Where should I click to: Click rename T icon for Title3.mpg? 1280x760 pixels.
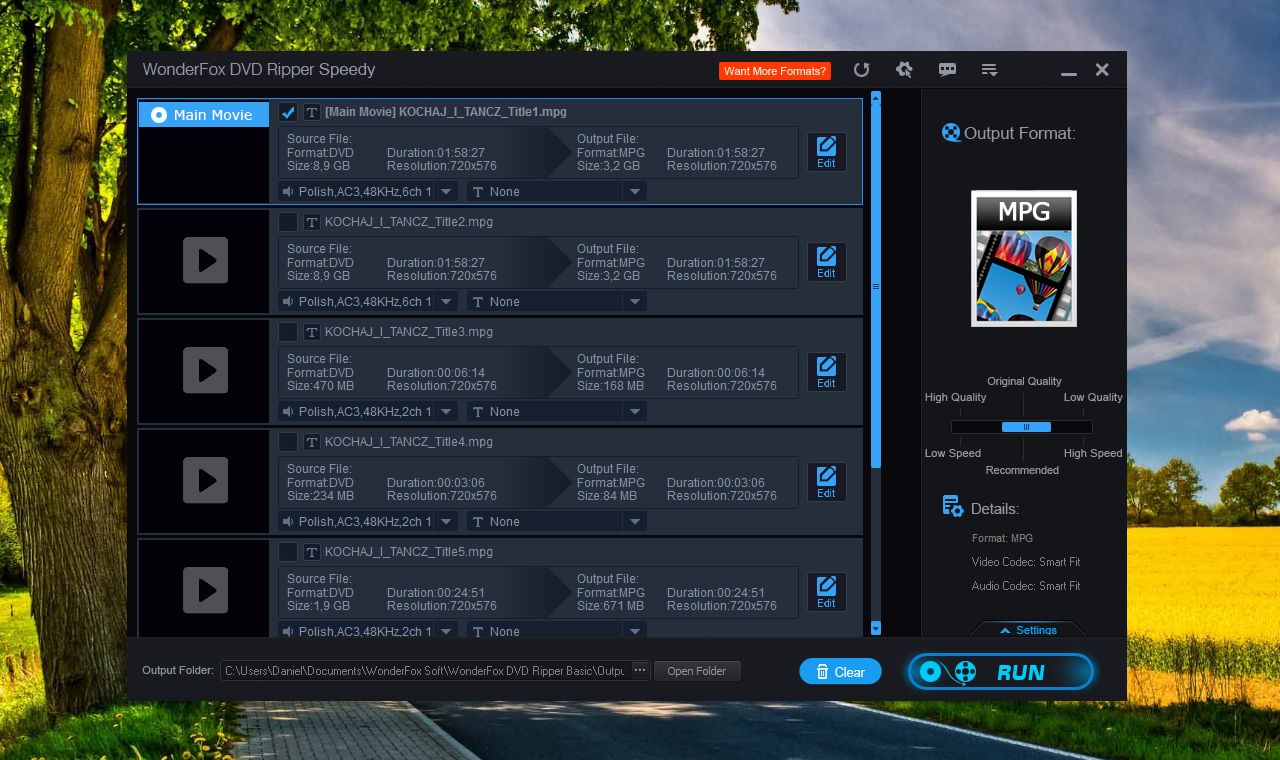(x=312, y=332)
